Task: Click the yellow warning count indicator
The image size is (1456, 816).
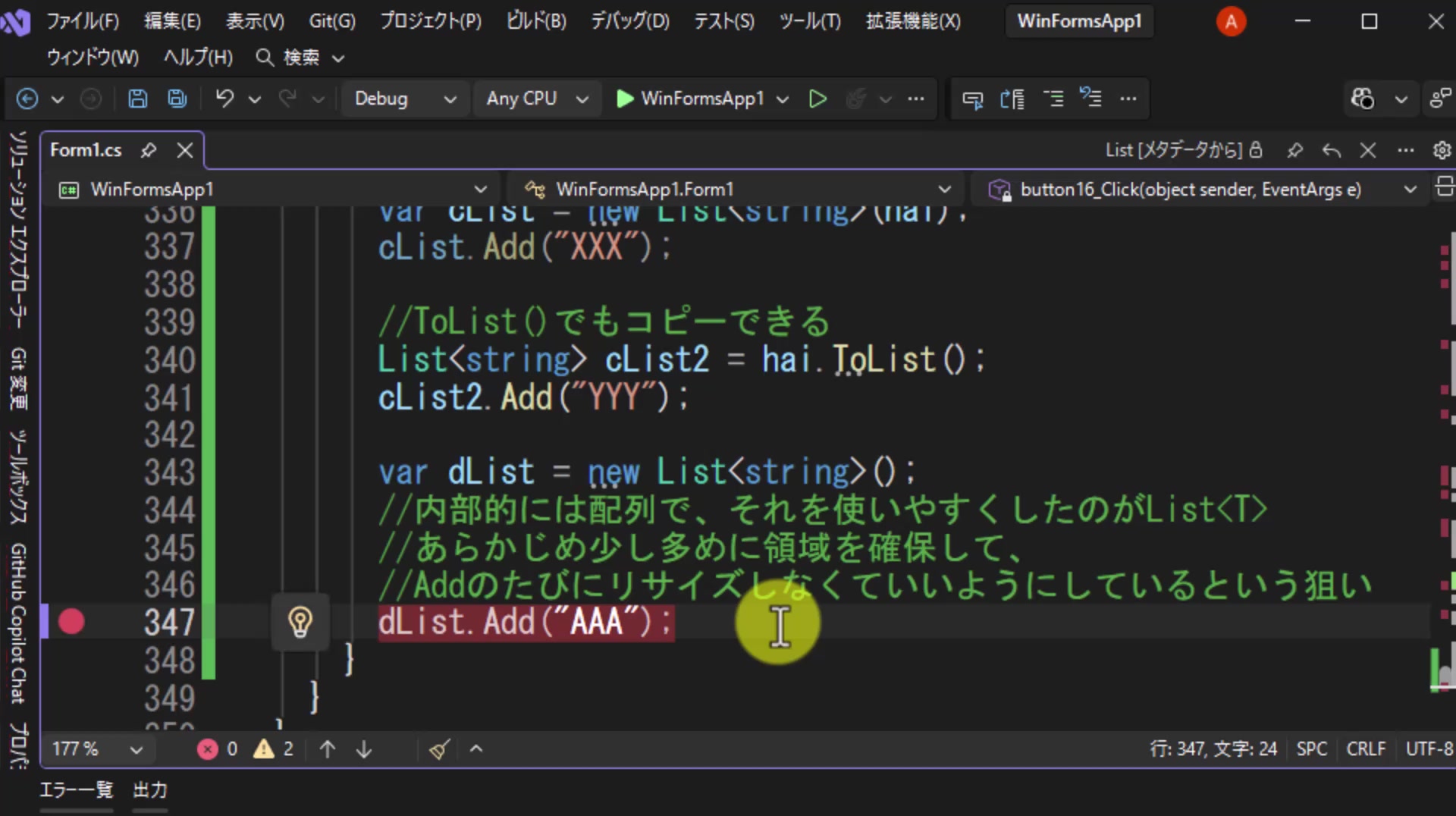Action: click(x=274, y=749)
